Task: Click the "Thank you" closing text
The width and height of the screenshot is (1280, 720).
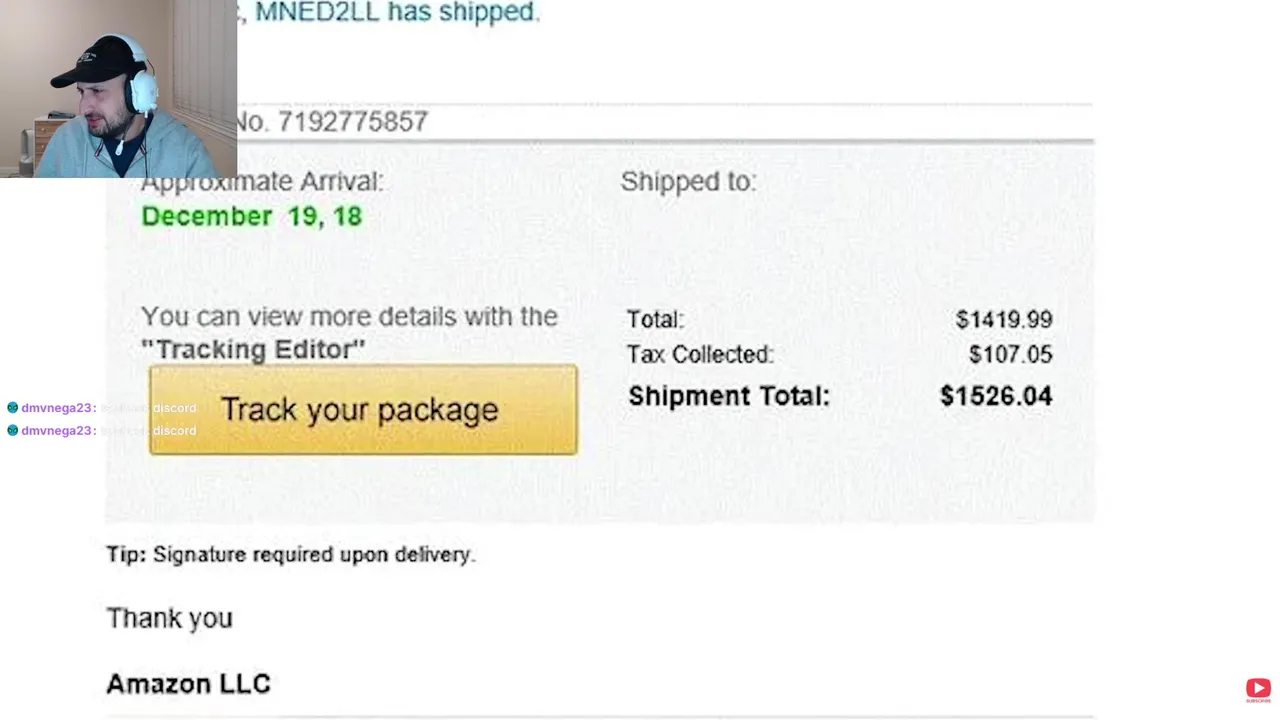Action: [169, 619]
